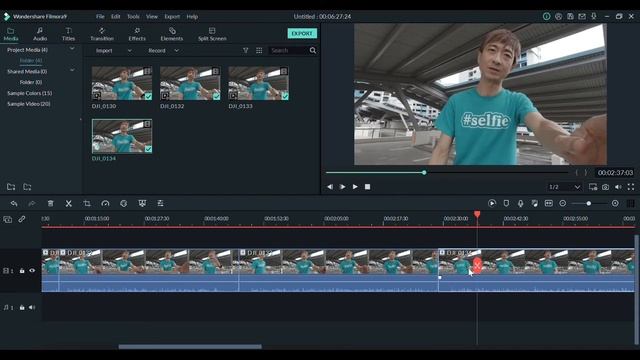Add a marker with the marker icon
This screenshot has height=360, width=640.
tap(506, 203)
